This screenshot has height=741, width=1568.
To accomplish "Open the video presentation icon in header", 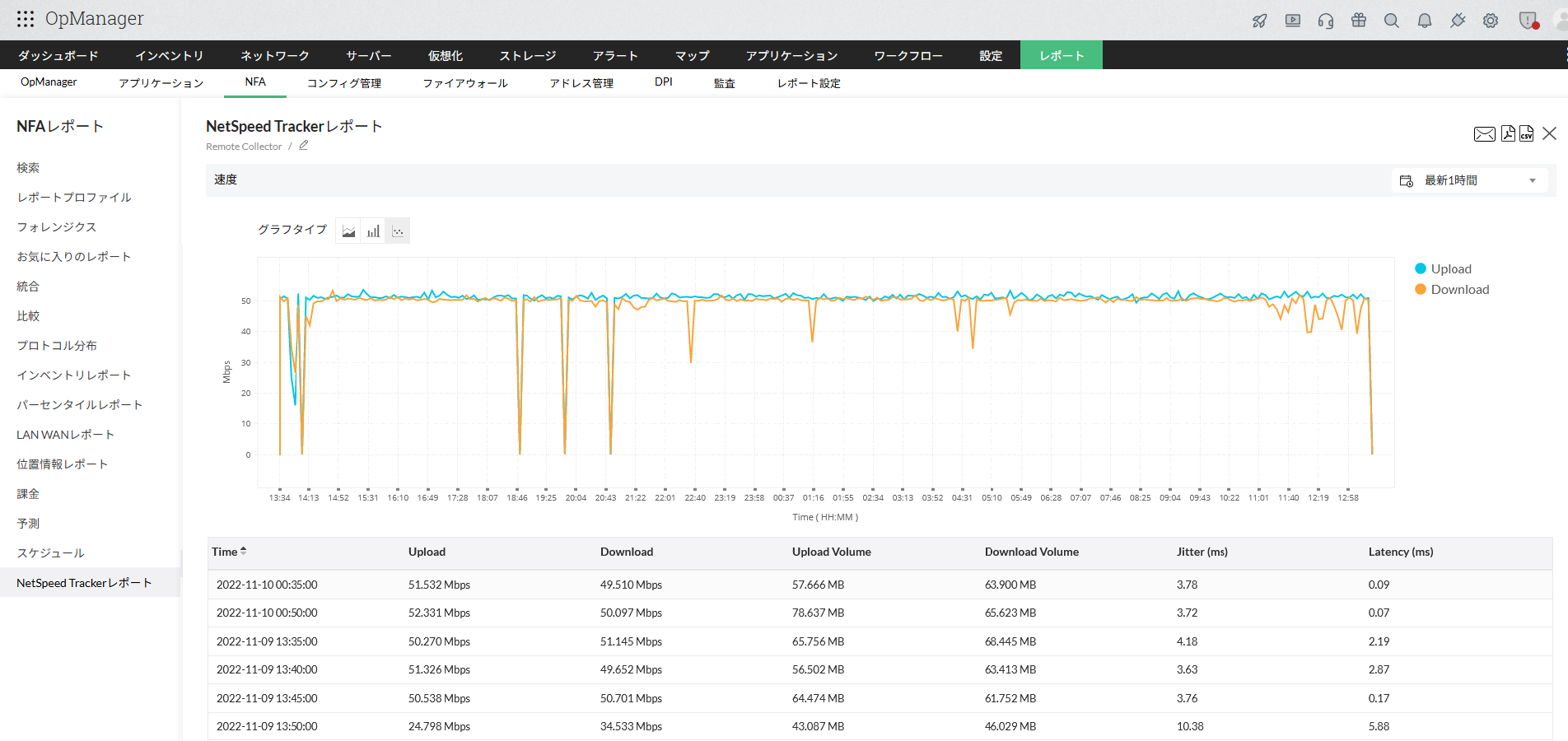I will (1293, 21).
